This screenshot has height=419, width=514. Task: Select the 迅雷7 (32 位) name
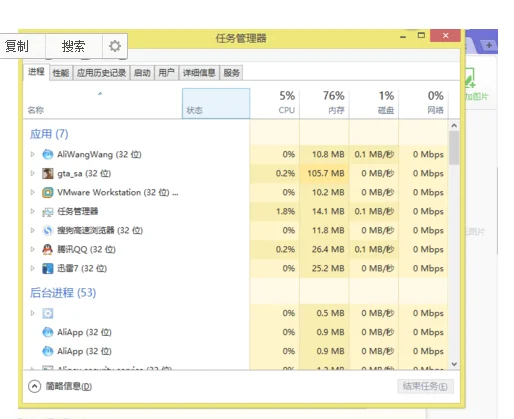(x=82, y=268)
